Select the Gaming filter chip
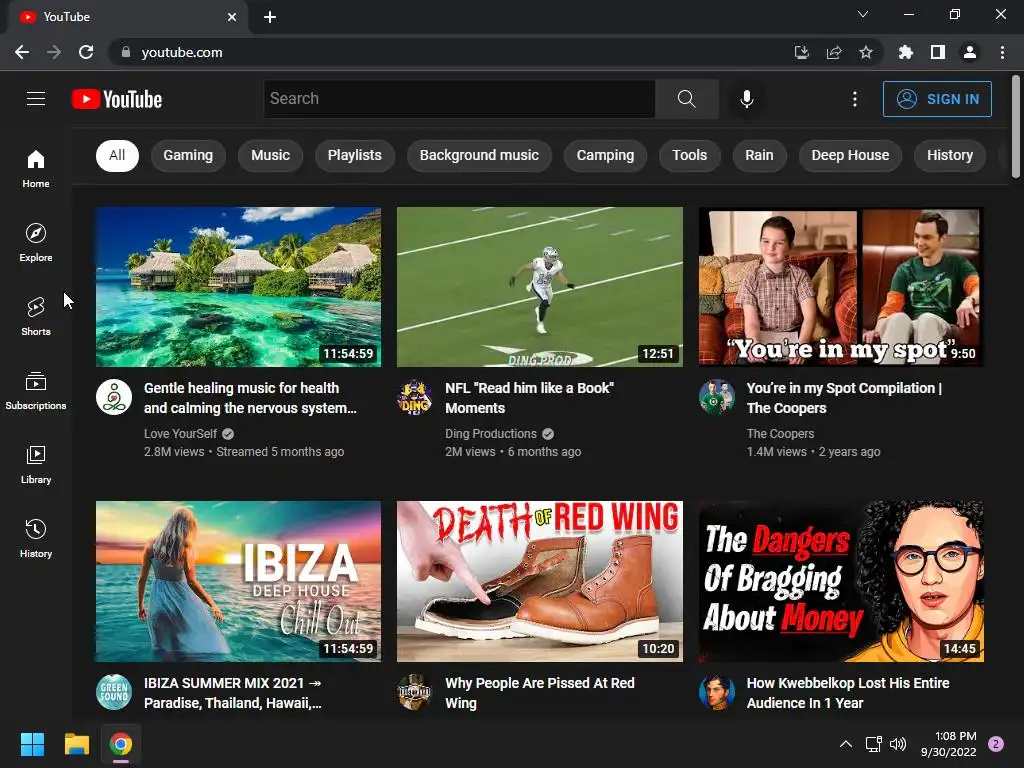Image resolution: width=1024 pixels, height=768 pixels. click(x=188, y=155)
